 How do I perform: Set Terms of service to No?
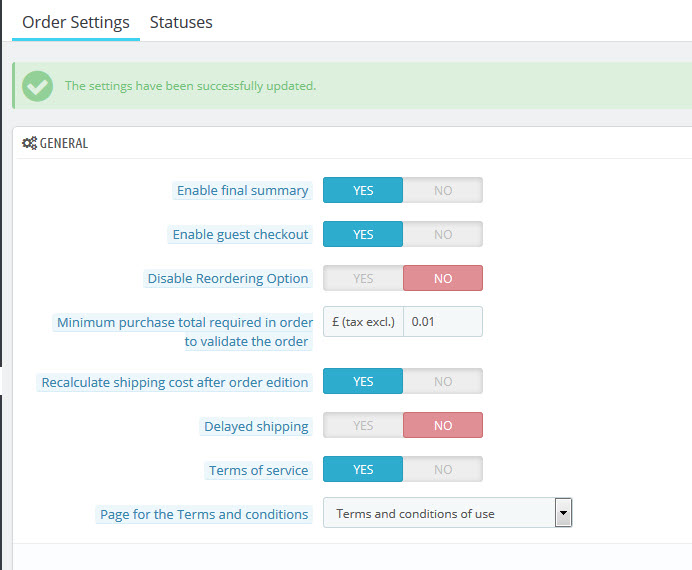tap(442, 469)
